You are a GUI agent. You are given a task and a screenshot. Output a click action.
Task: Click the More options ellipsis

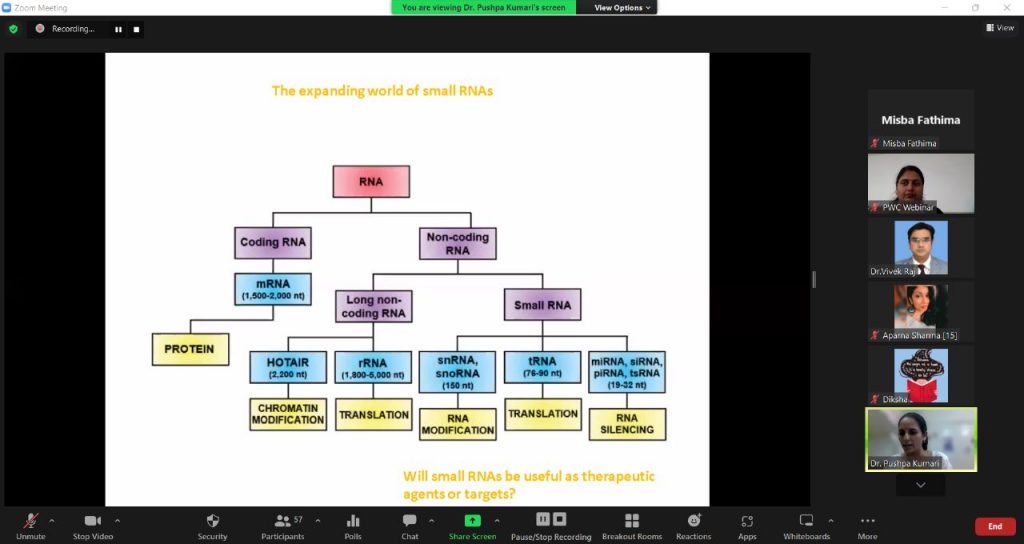pyautogui.click(x=867, y=522)
